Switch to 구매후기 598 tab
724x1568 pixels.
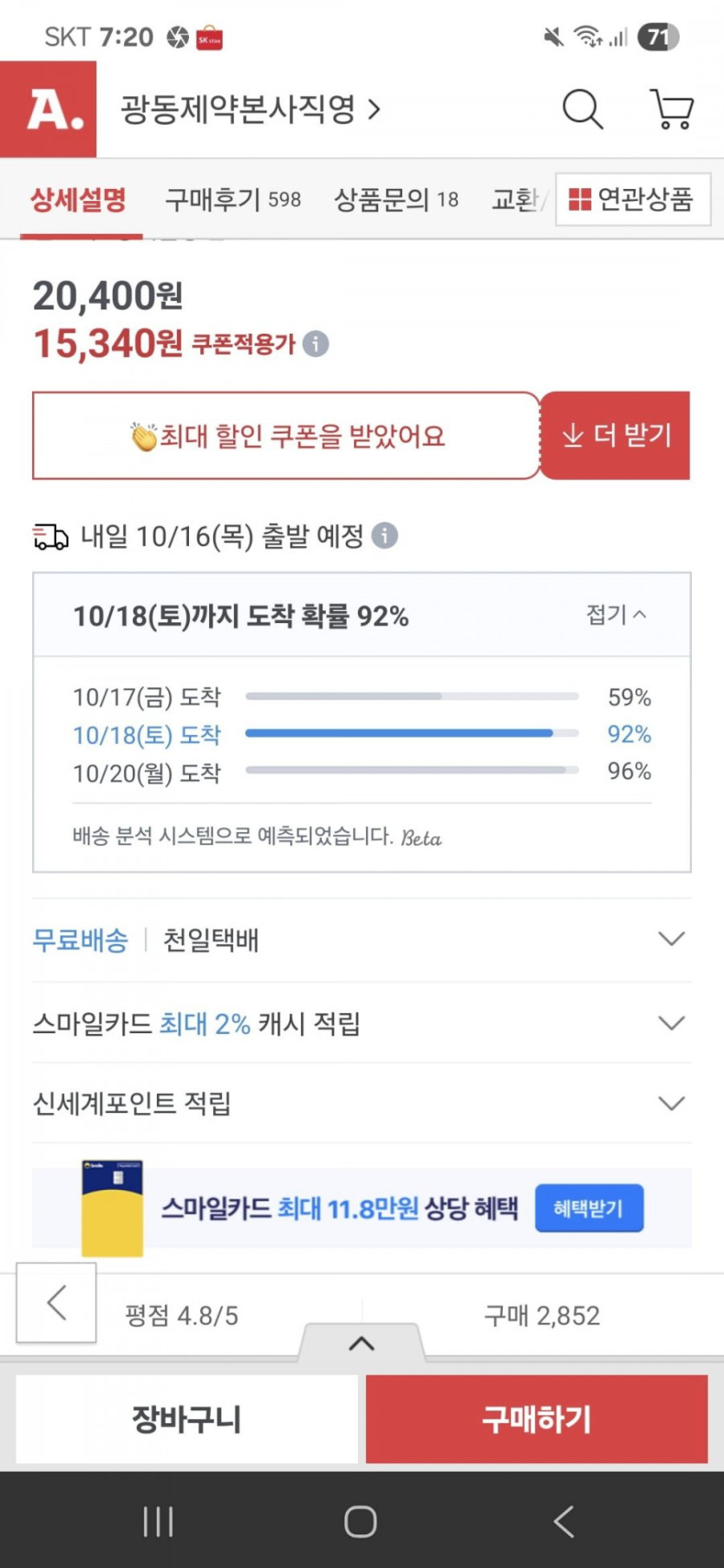tap(232, 199)
